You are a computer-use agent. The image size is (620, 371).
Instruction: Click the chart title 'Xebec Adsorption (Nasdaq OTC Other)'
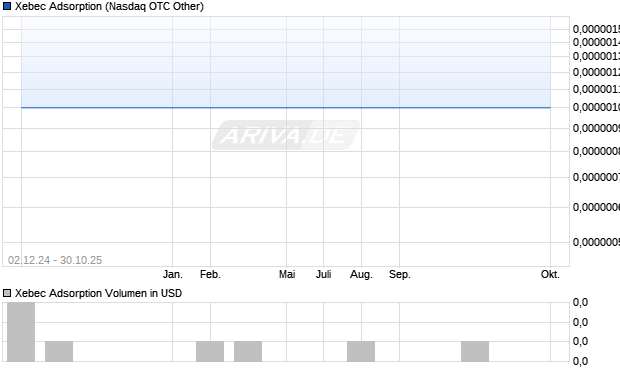pos(109,6)
